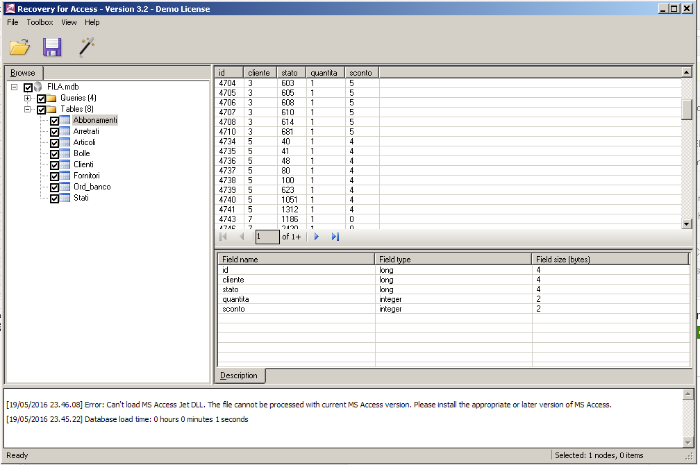Uncheck the Abbonamenti checkbox
The image size is (700, 465).
tap(54, 121)
